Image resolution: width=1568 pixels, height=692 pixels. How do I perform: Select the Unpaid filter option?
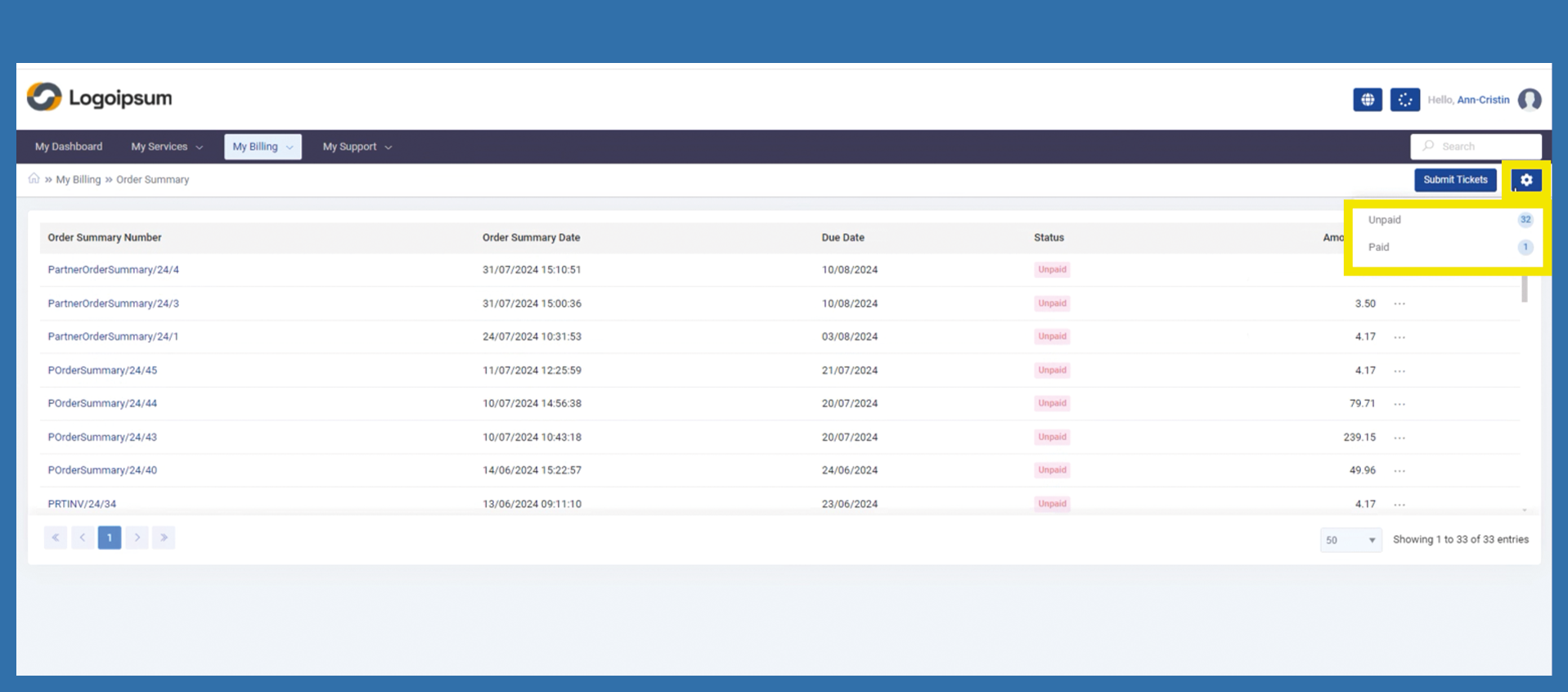(1385, 220)
